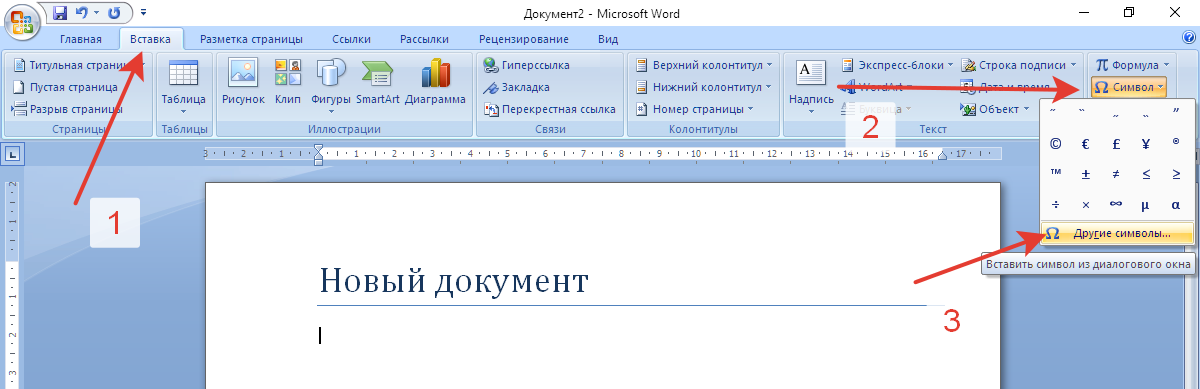Insert the not-equal ≠ symbol
Screen dimensions: 1200x389
pyautogui.click(x=1115, y=174)
